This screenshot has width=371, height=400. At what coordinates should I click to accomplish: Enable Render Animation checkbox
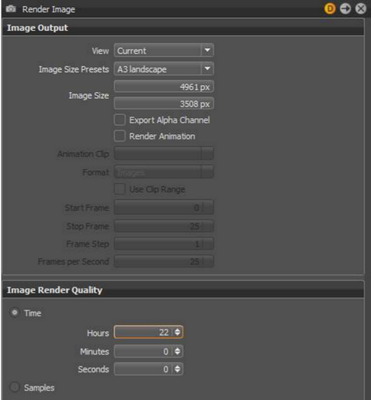click(x=120, y=136)
